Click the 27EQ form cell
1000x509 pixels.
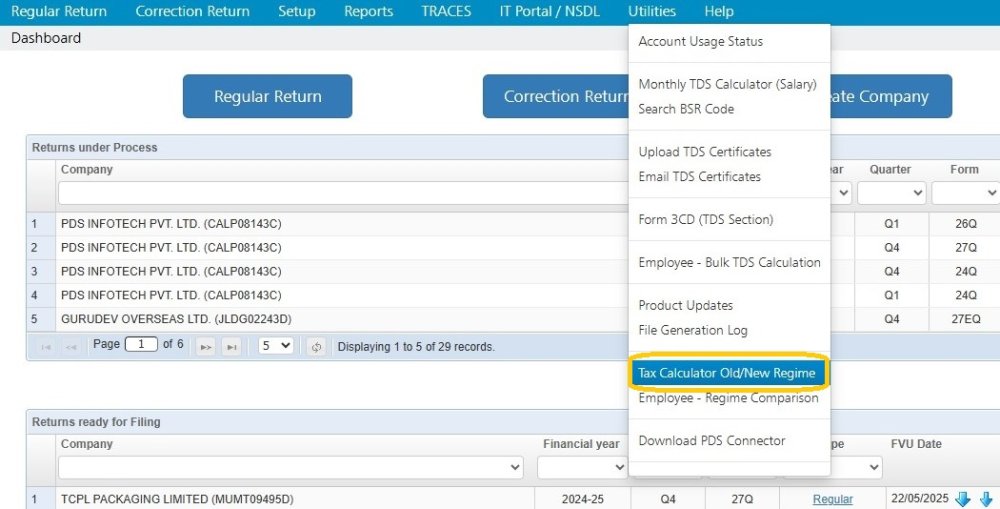[x=966, y=319]
